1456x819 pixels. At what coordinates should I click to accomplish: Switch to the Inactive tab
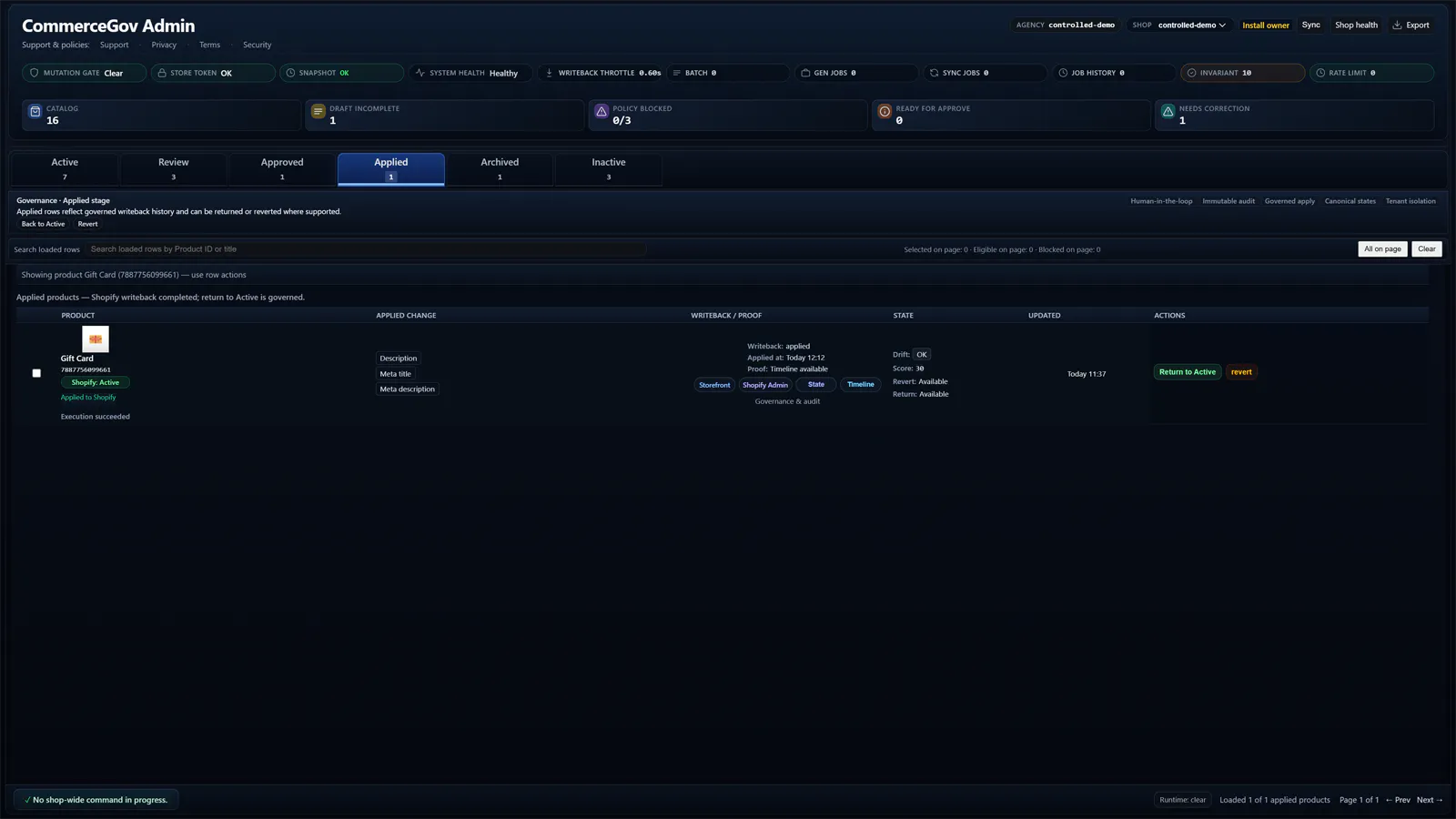click(x=609, y=169)
